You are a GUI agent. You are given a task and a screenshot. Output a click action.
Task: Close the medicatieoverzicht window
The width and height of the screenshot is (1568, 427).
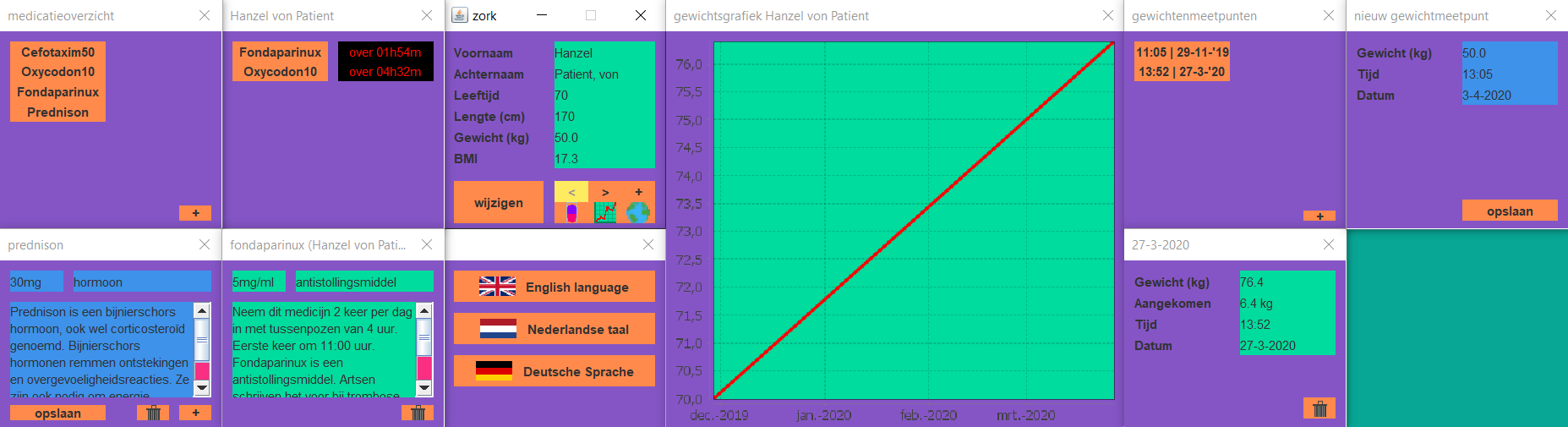(x=205, y=15)
